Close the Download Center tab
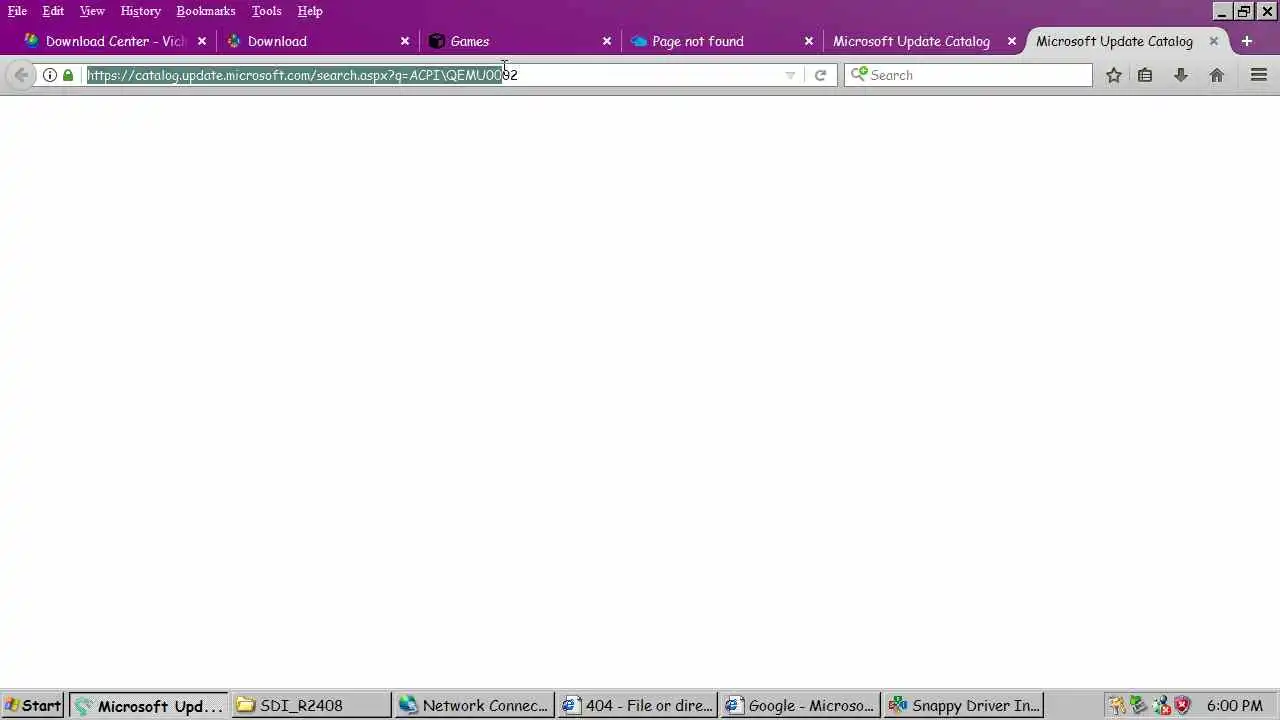The image size is (1280, 720). pos(202,41)
